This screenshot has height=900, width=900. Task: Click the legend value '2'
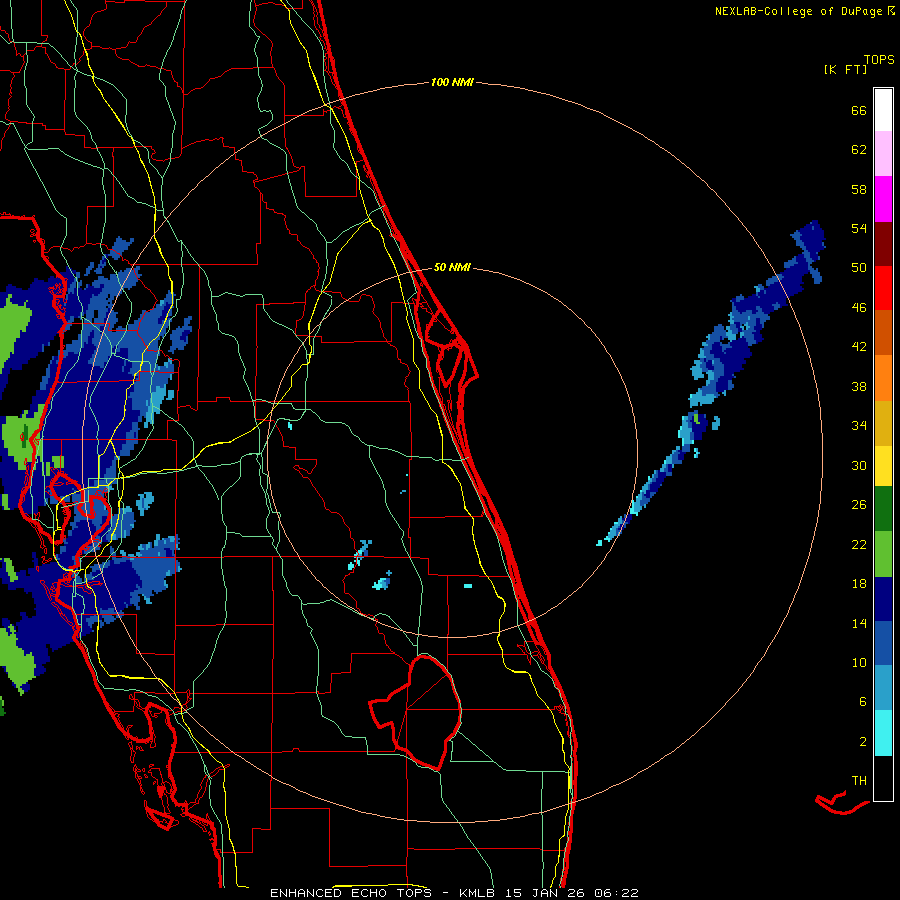point(863,742)
